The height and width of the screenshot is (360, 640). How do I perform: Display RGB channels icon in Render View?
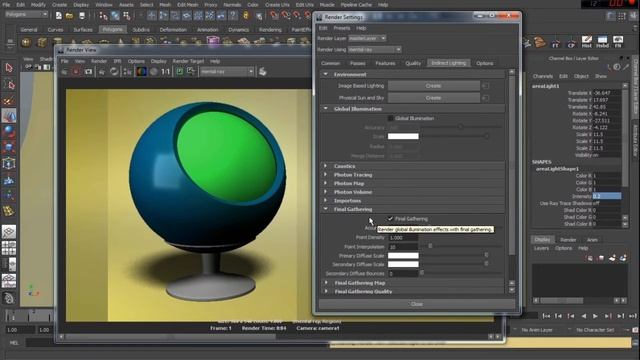click(x=141, y=72)
